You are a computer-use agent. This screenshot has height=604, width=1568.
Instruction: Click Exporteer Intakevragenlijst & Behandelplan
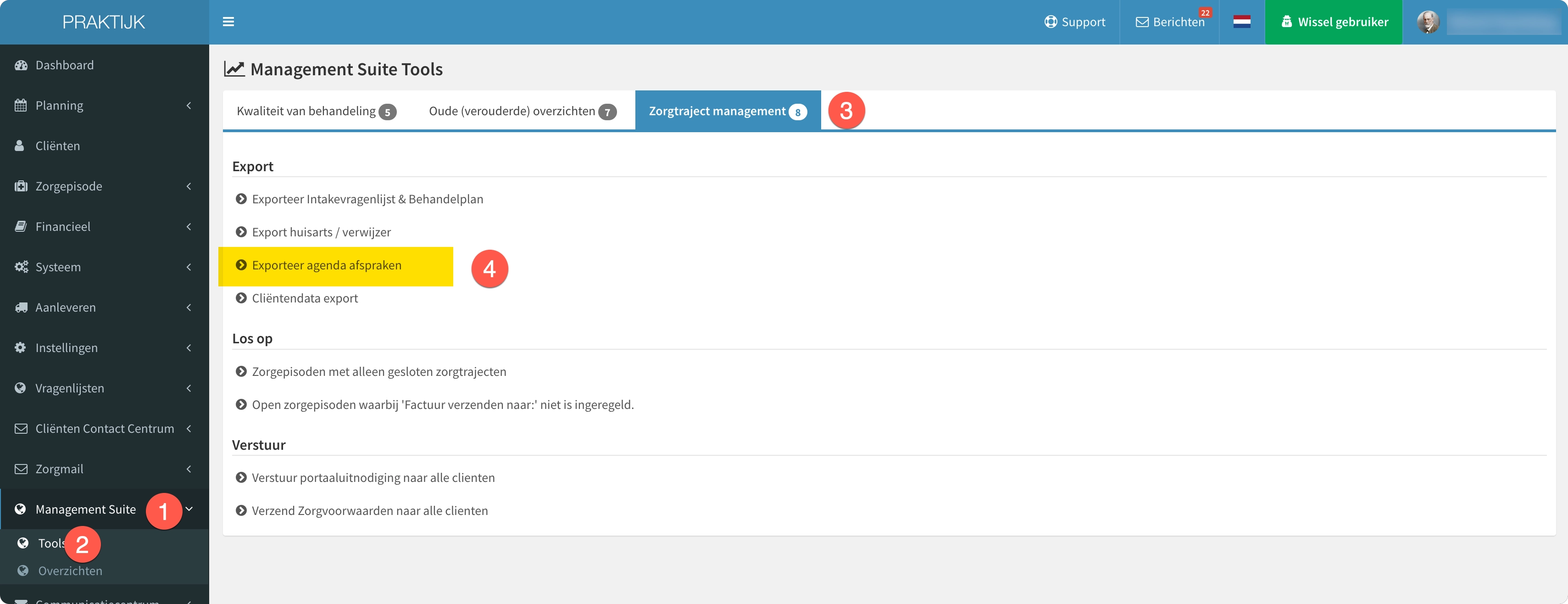(x=367, y=199)
